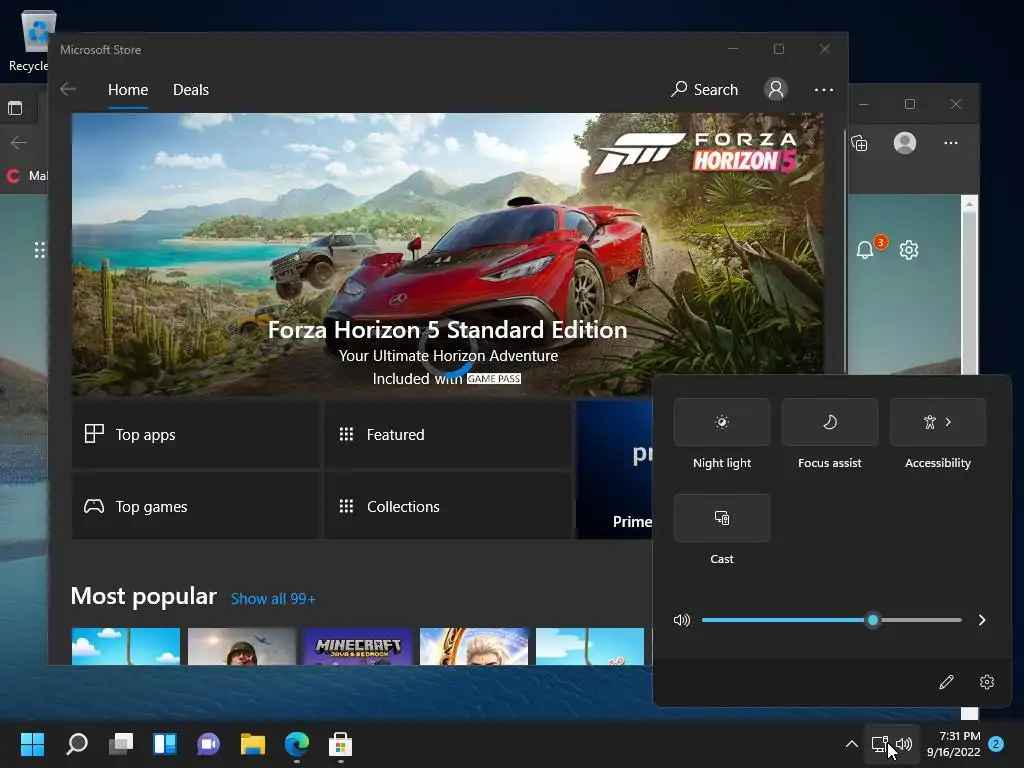Open the Cast quick setting

pos(722,518)
